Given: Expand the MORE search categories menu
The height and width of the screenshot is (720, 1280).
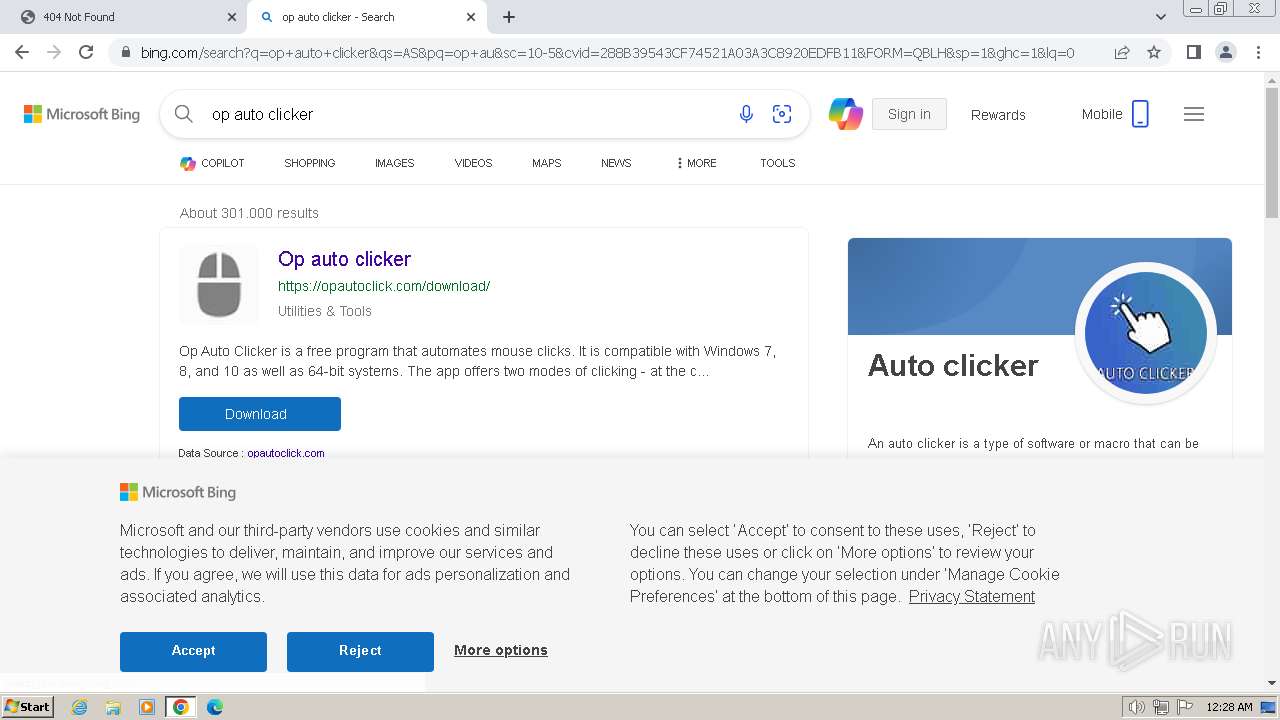Looking at the screenshot, I should [696, 163].
